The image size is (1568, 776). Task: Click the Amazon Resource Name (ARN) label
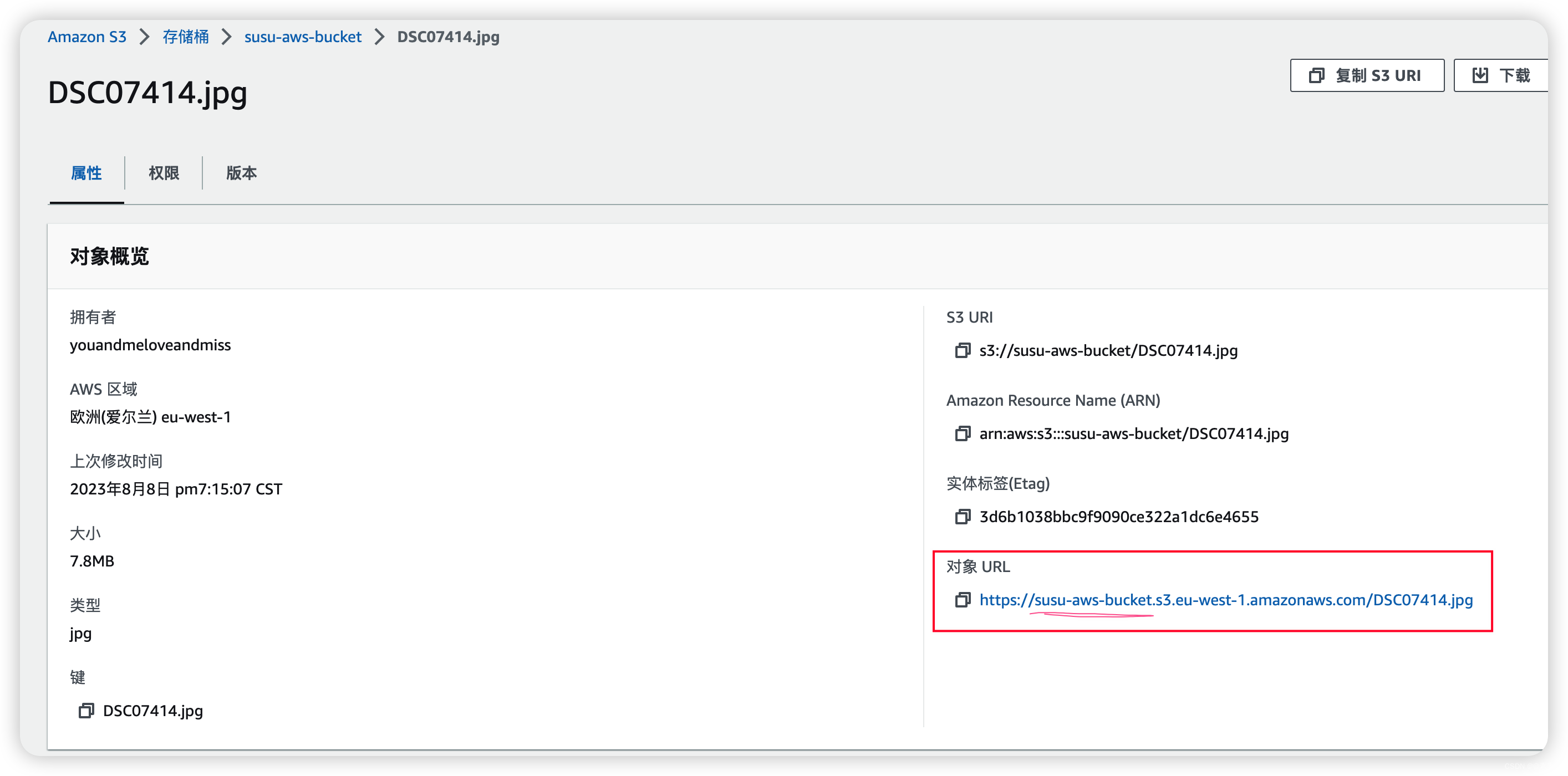1053,401
